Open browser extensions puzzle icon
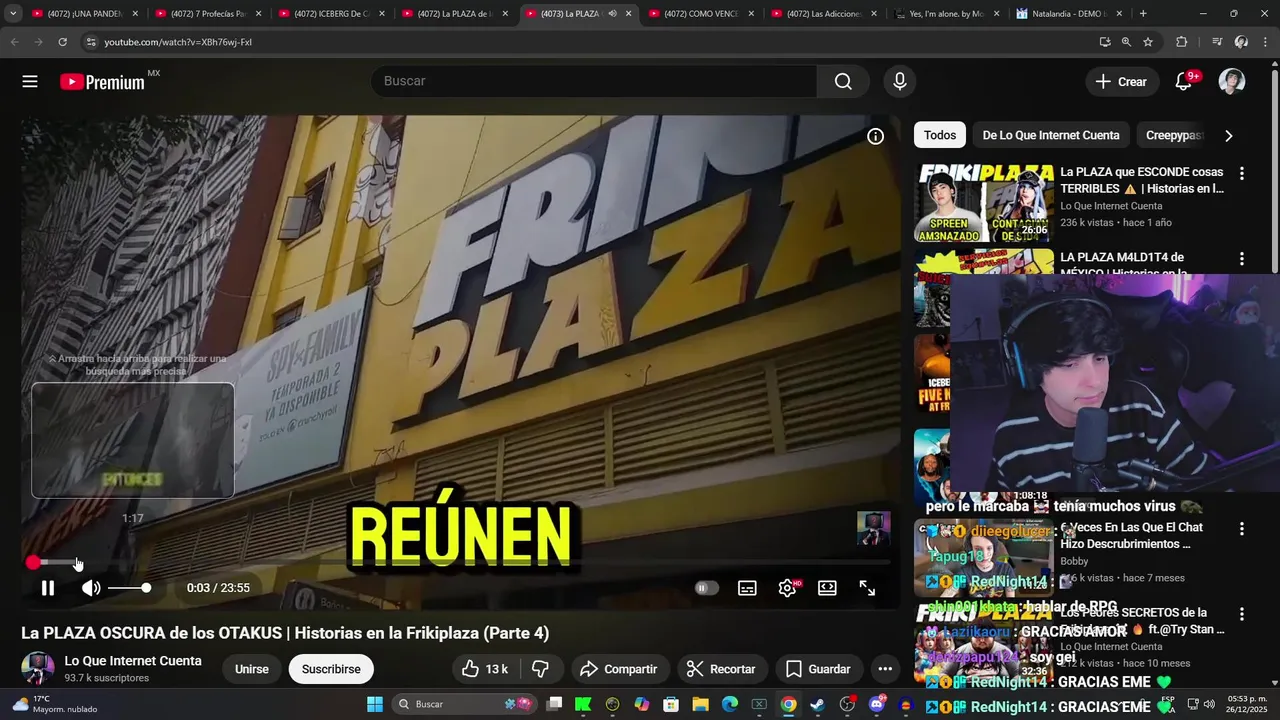Image resolution: width=1280 pixels, height=720 pixels. [x=1182, y=42]
